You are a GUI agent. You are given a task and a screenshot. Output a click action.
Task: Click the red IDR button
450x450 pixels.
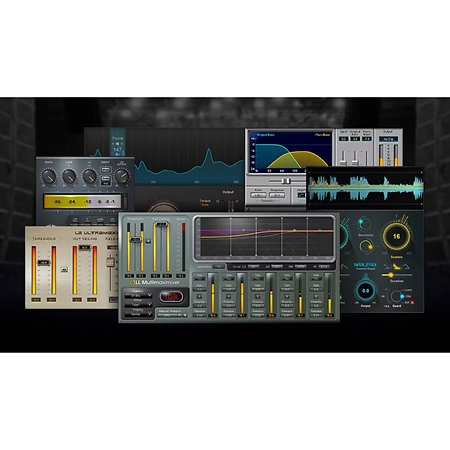click(171, 296)
